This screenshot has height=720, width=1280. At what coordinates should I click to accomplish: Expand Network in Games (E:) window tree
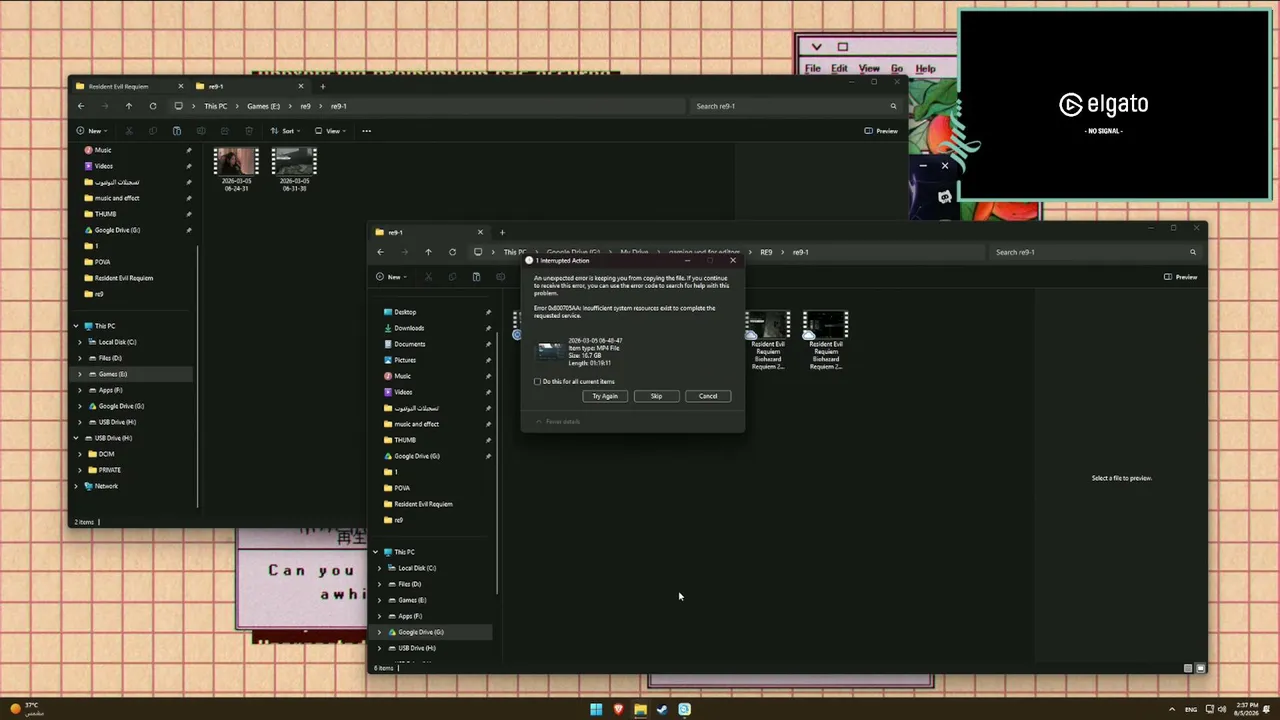(x=76, y=486)
